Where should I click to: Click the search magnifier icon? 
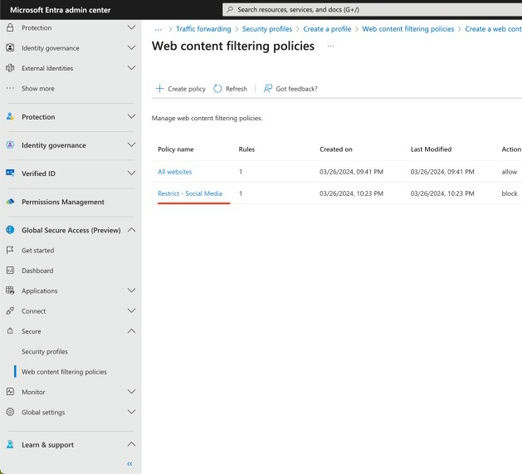[230, 10]
